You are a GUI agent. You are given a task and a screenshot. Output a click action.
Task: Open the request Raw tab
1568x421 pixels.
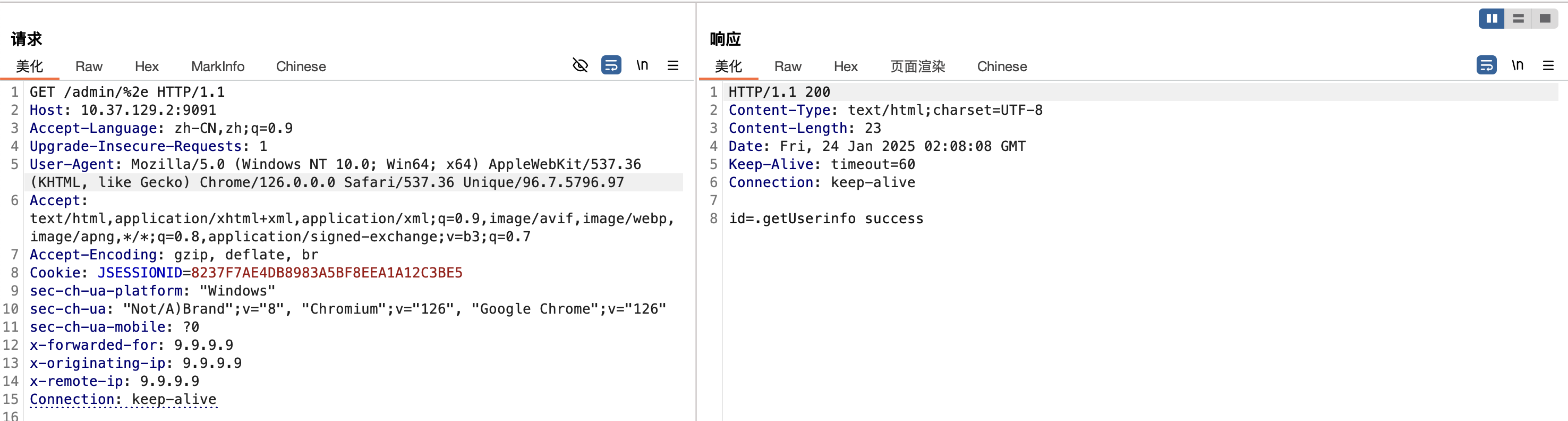coord(89,66)
